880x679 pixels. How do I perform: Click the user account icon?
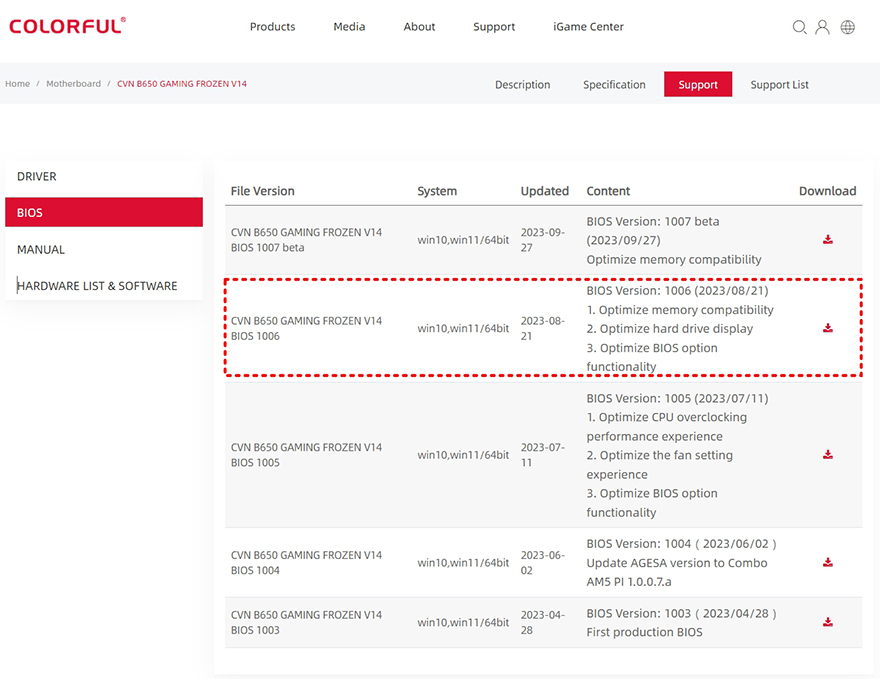pyautogui.click(x=822, y=27)
